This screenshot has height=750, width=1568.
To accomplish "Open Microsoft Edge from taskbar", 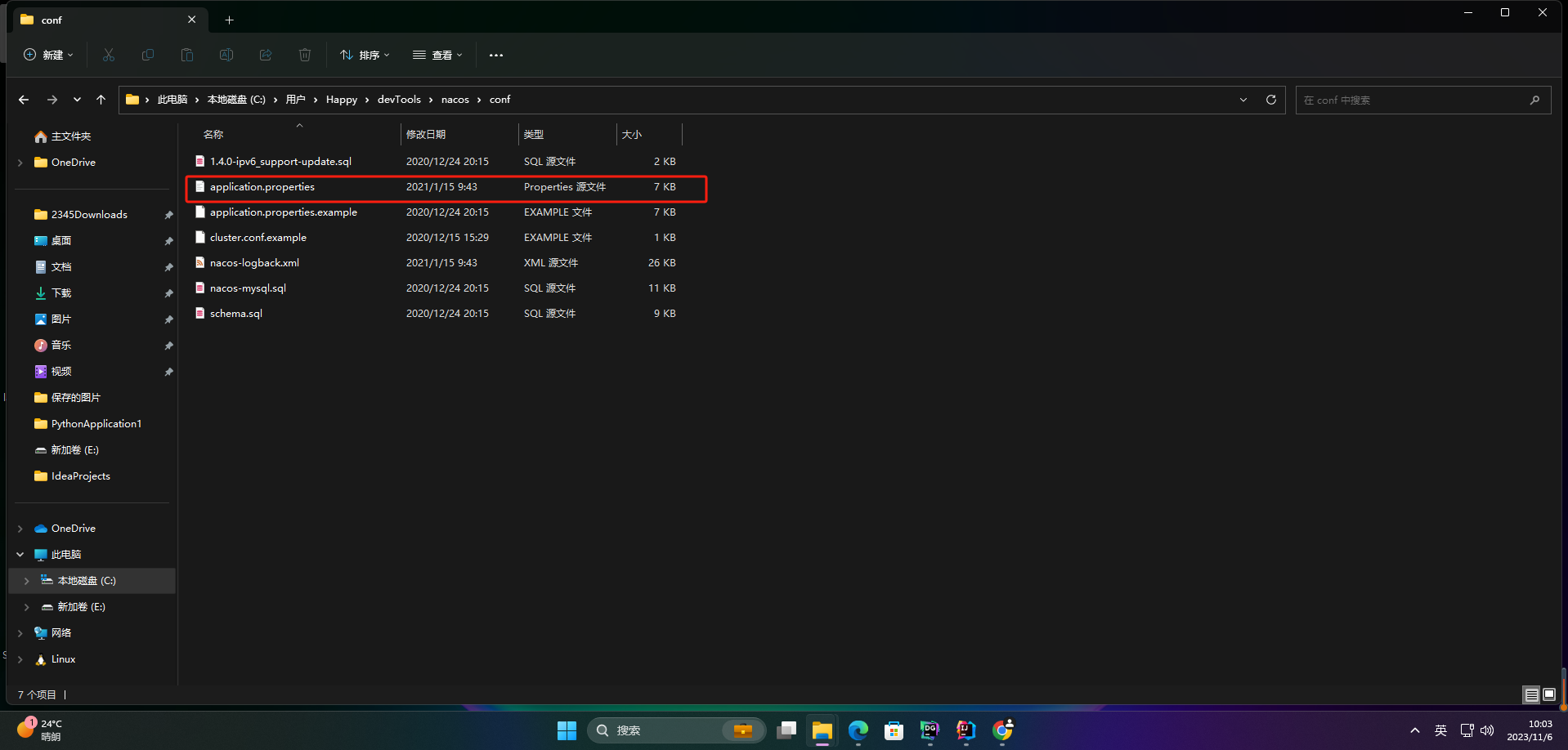I will tap(858, 730).
